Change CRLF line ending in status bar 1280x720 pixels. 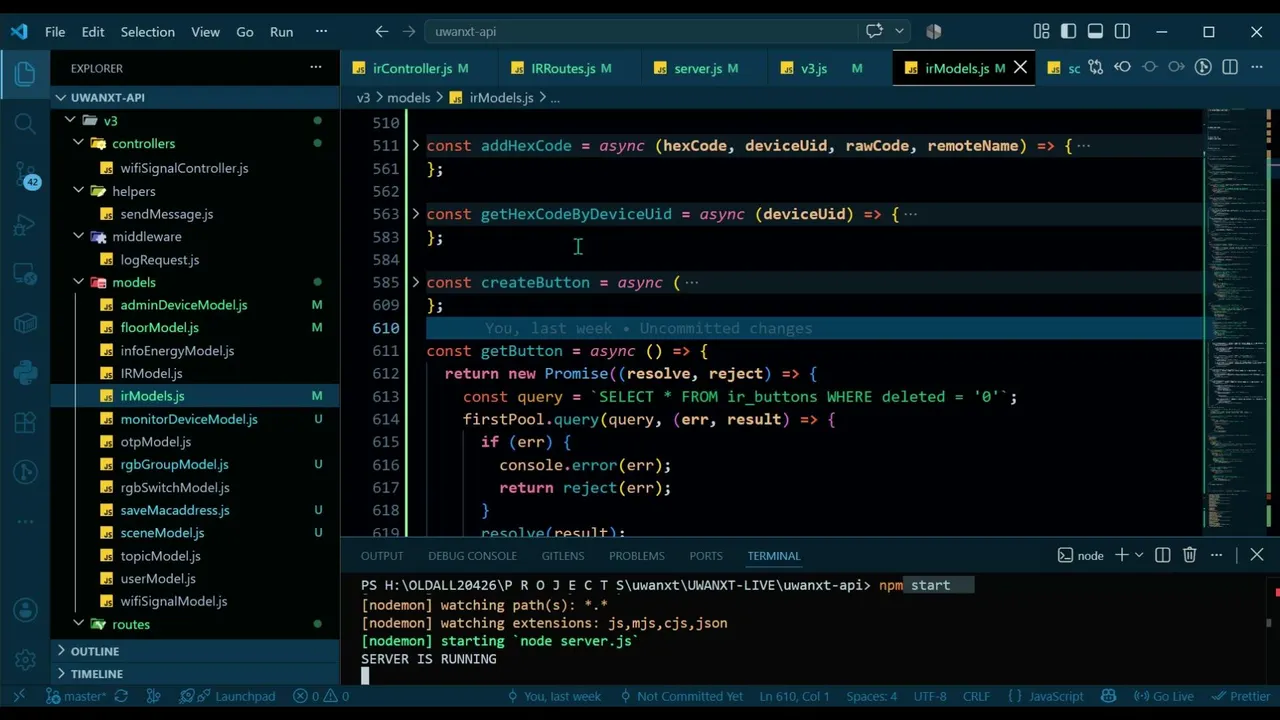(x=976, y=696)
